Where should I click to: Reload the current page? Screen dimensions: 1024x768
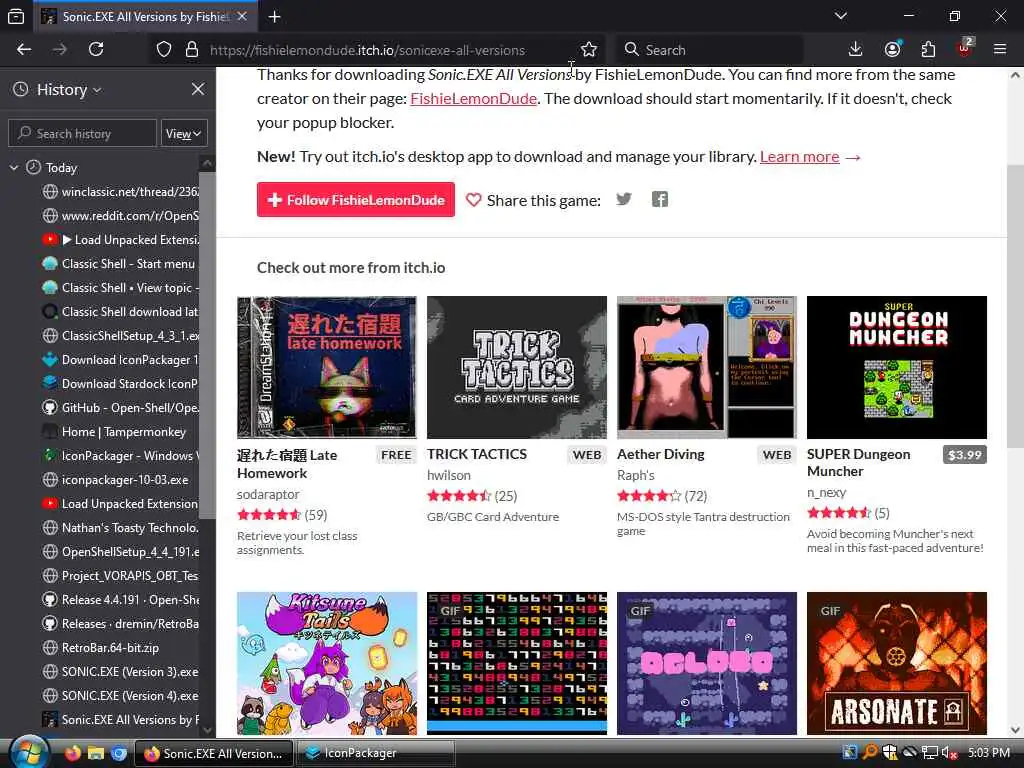click(x=96, y=50)
